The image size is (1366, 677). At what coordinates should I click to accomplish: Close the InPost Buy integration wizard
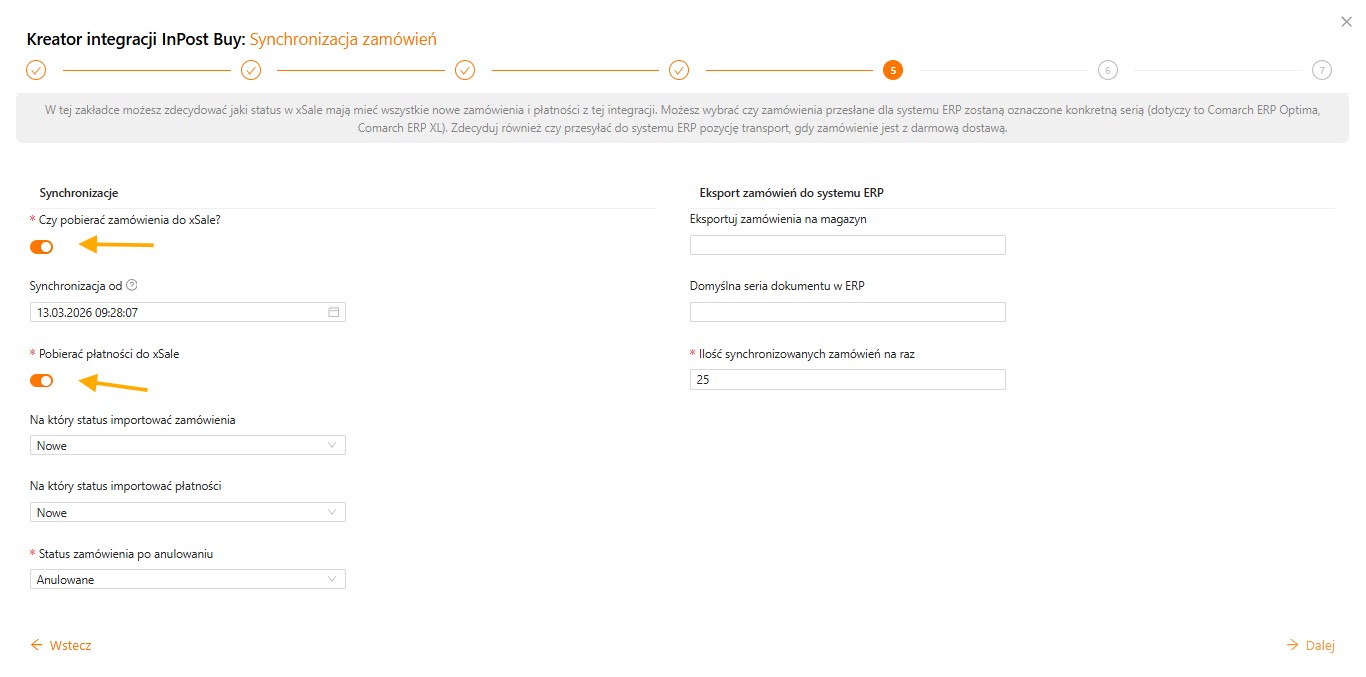(x=1345, y=21)
